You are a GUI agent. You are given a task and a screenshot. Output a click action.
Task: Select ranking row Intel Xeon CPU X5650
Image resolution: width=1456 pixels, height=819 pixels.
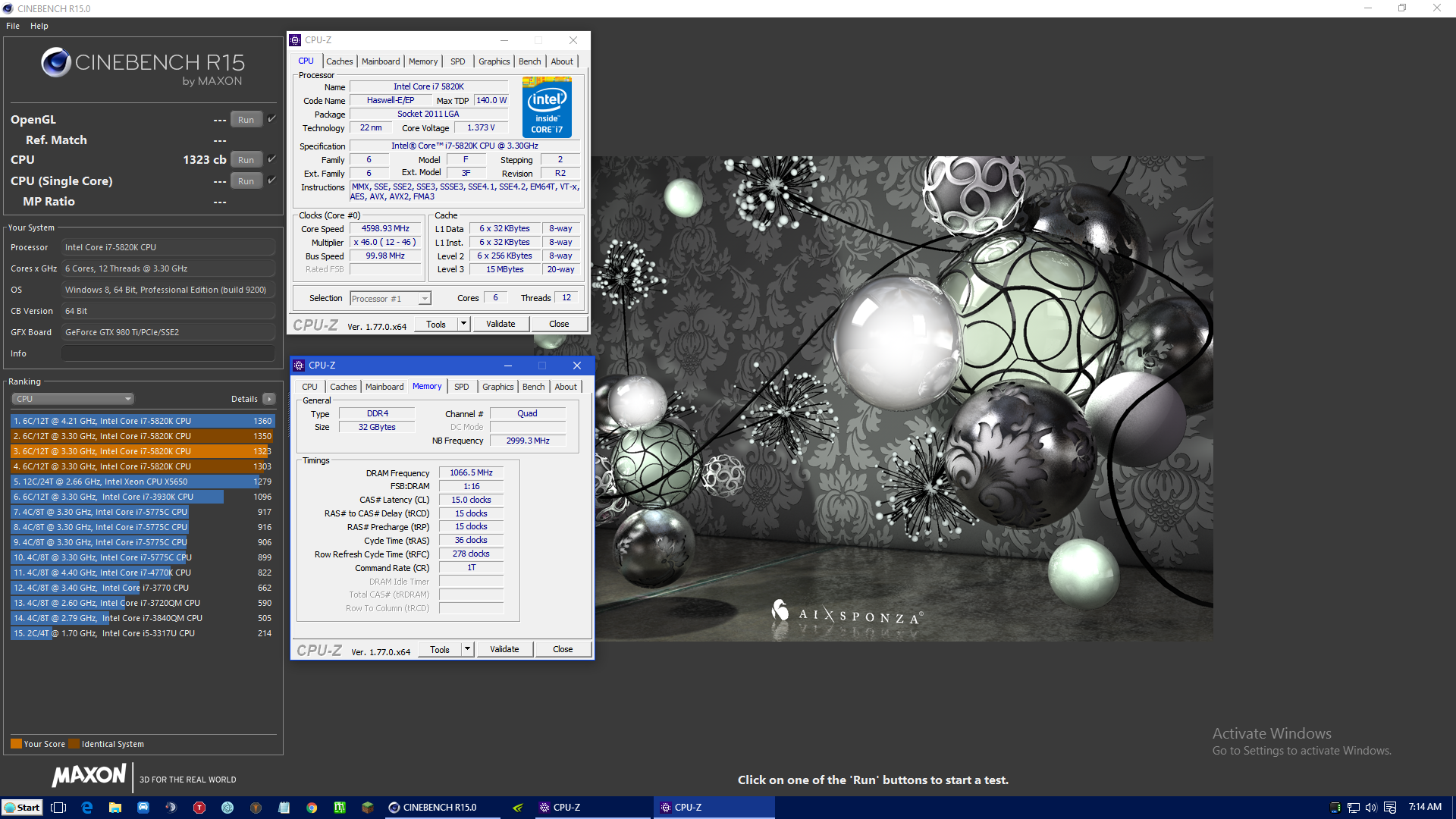coord(143,482)
